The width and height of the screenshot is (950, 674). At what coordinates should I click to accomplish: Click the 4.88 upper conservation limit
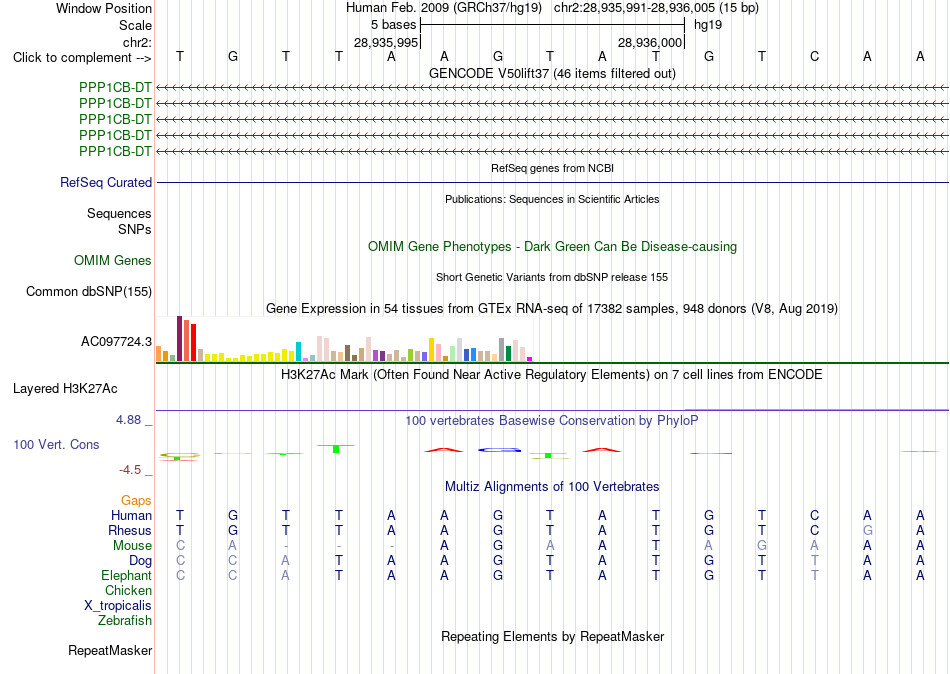(128, 420)
